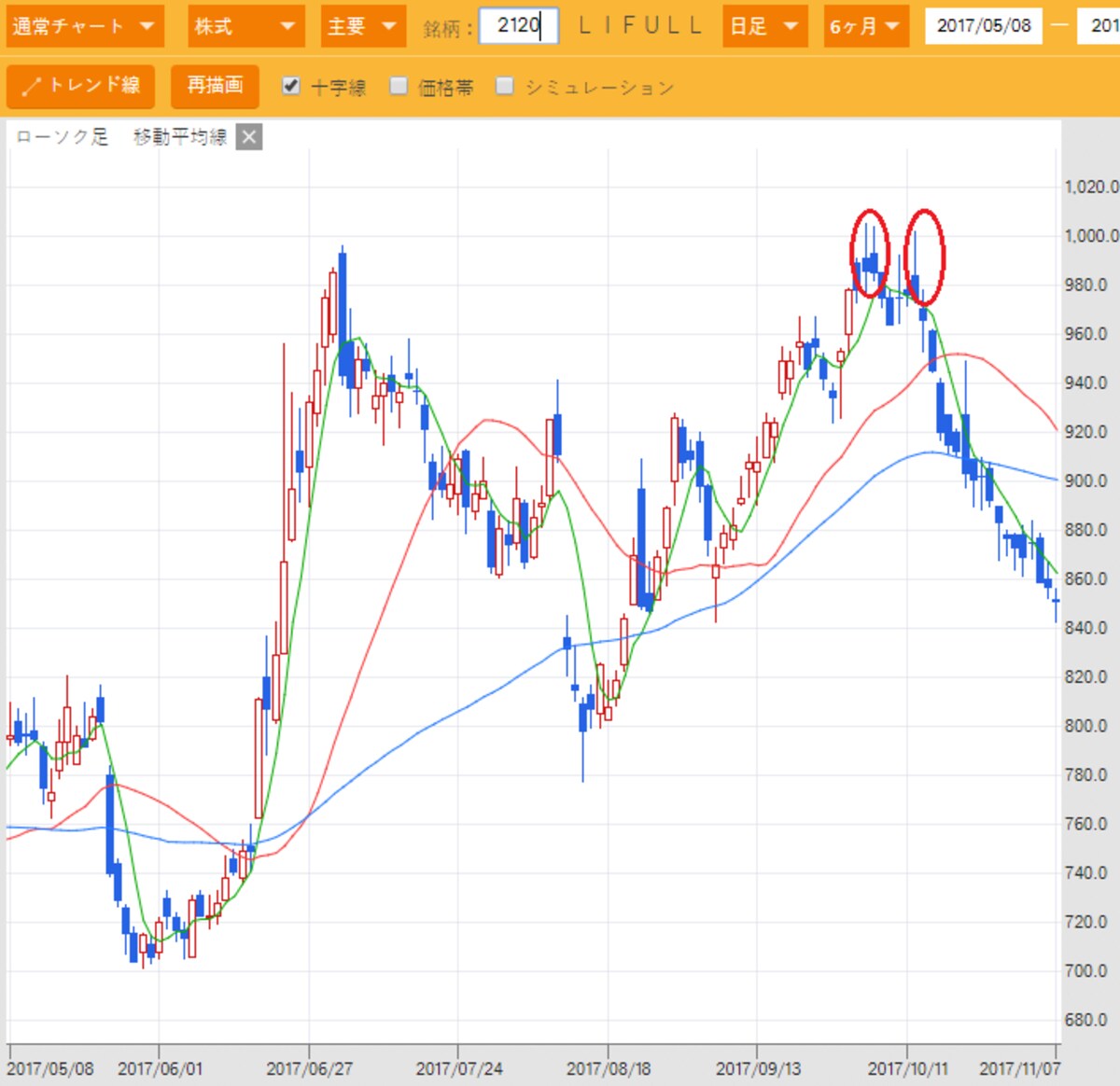Click the トレンド線 button
The width and height of the screenshot is (1120, 1086).
(x=80, y=86)
